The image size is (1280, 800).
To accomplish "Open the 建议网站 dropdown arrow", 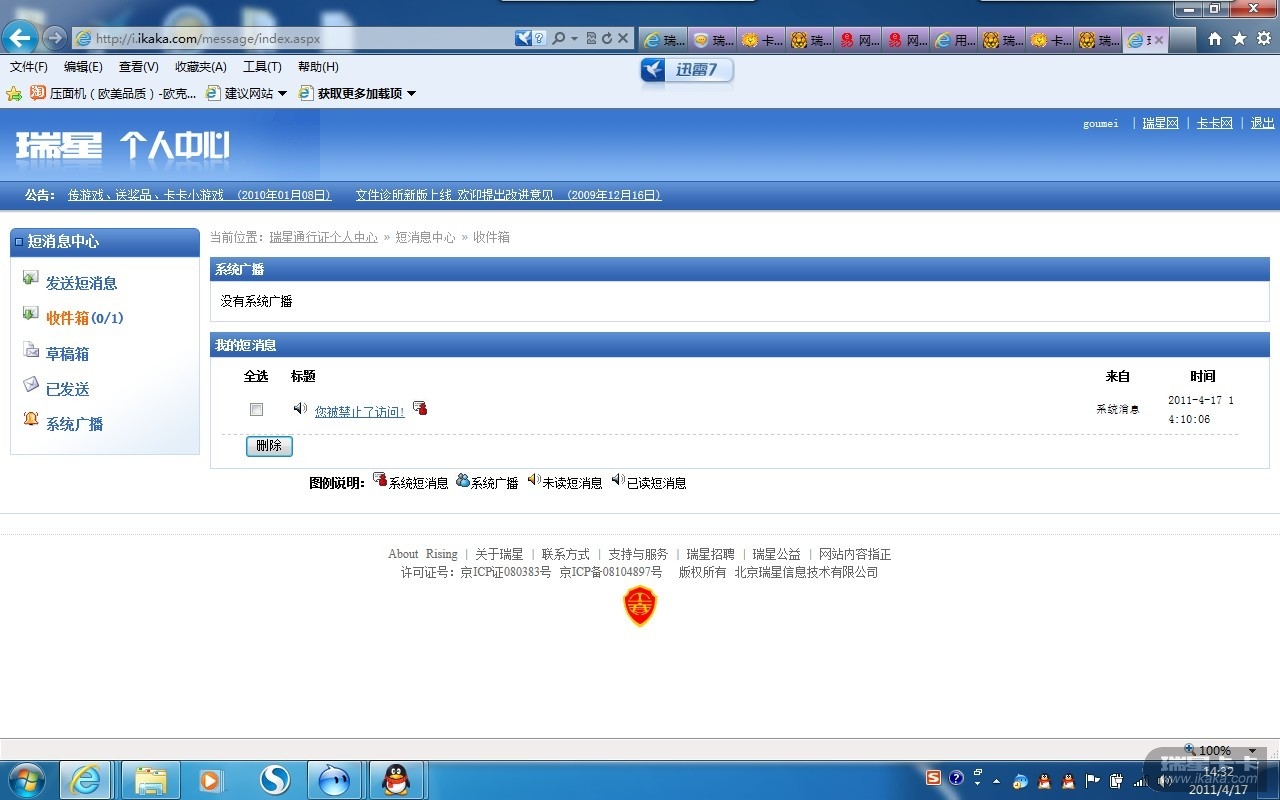I will [x=282, y=94].
